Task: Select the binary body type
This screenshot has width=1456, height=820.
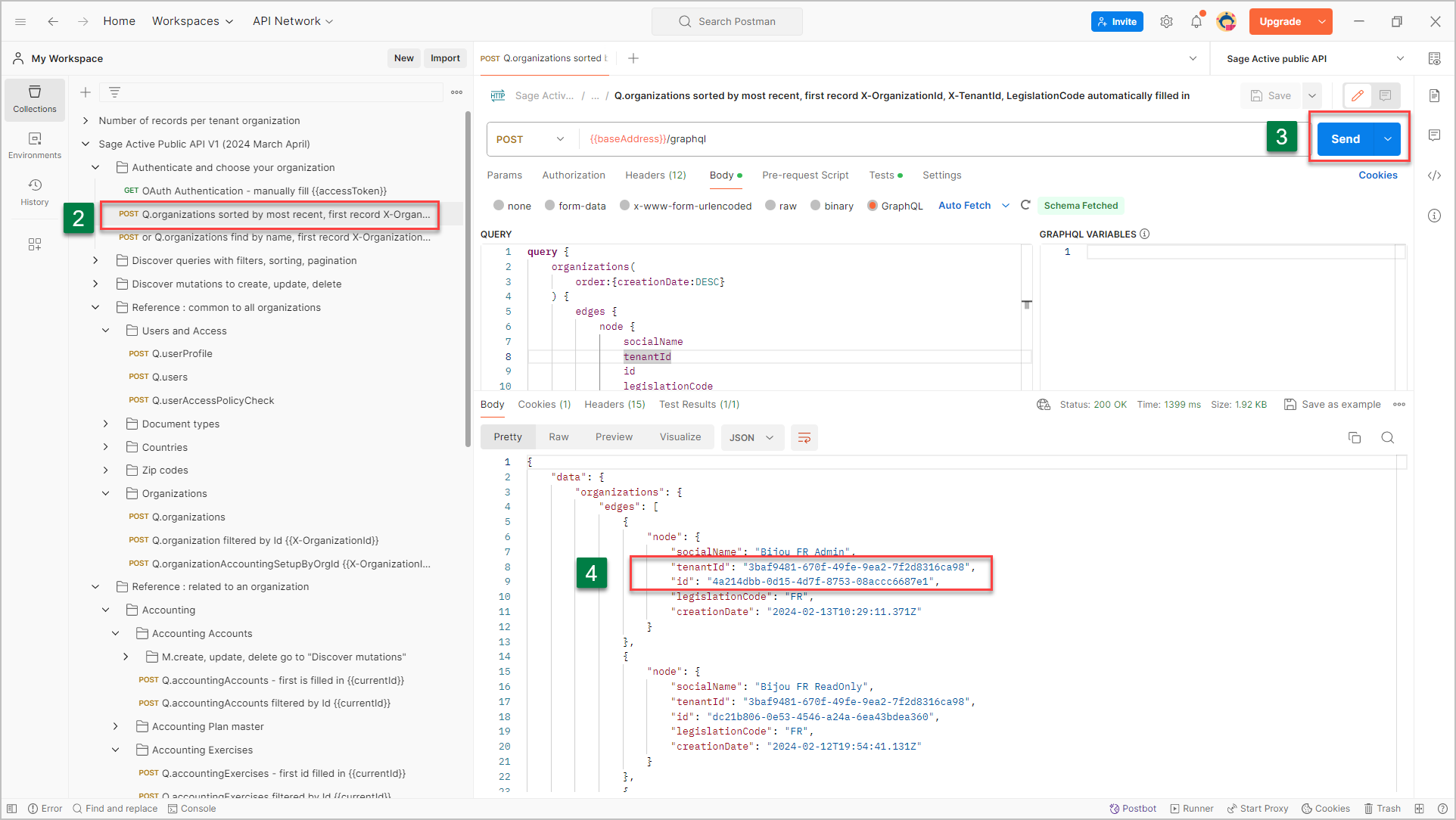Action: click(832, 206)
